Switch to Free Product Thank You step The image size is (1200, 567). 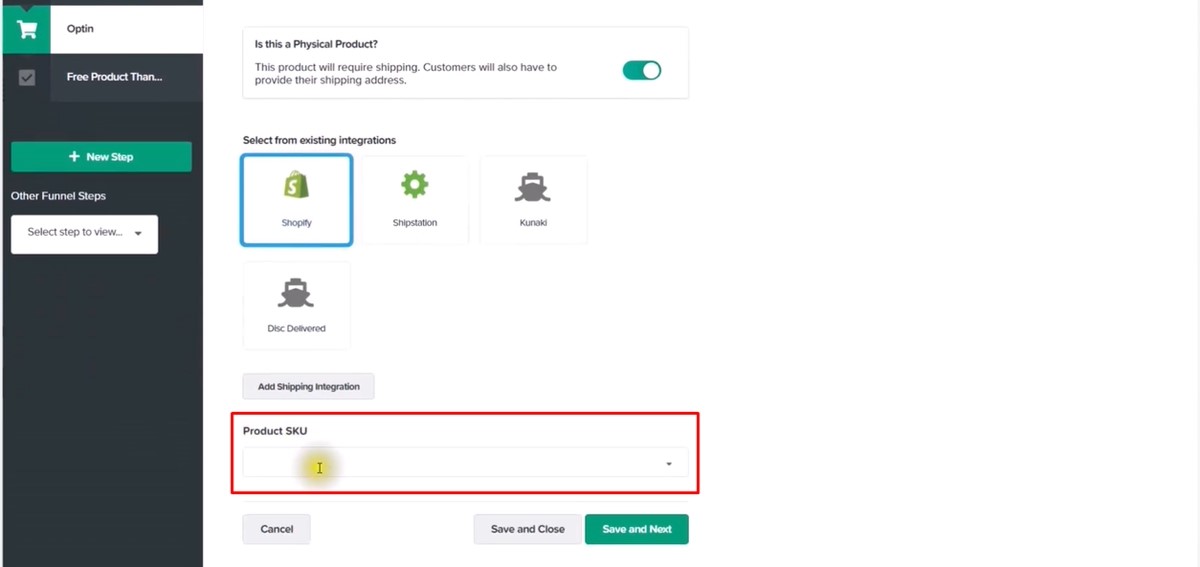point(114,77)
